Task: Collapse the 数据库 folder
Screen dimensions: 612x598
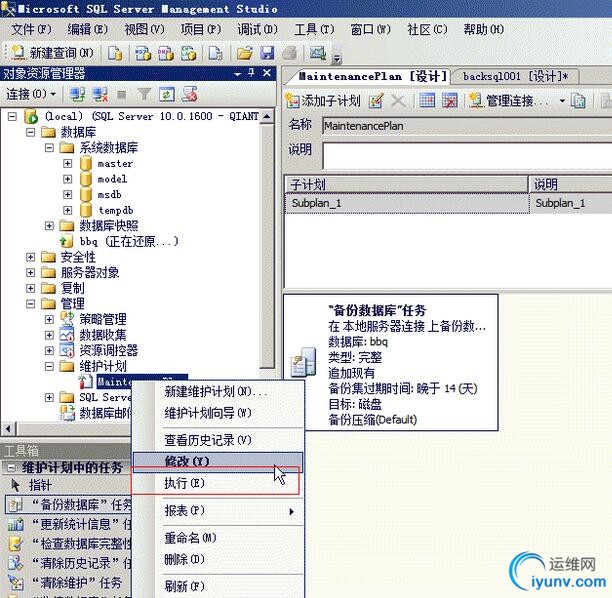Action: 30,132
